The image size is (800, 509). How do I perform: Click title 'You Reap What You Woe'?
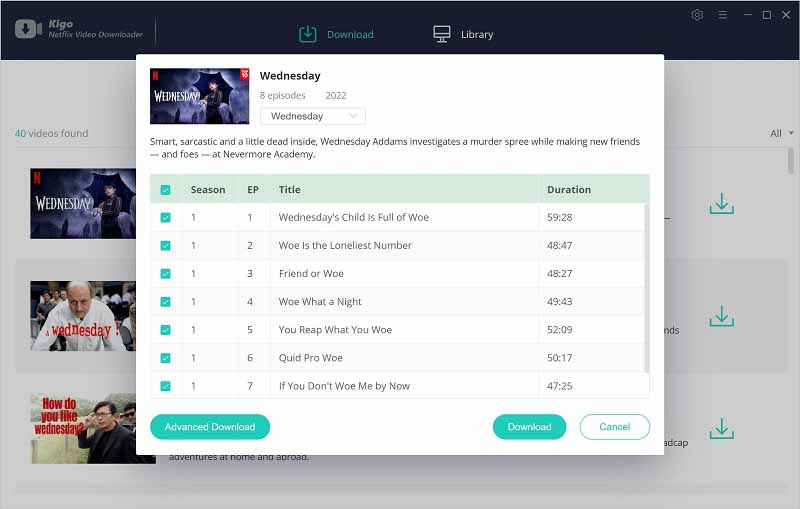(x=335, y=329)
